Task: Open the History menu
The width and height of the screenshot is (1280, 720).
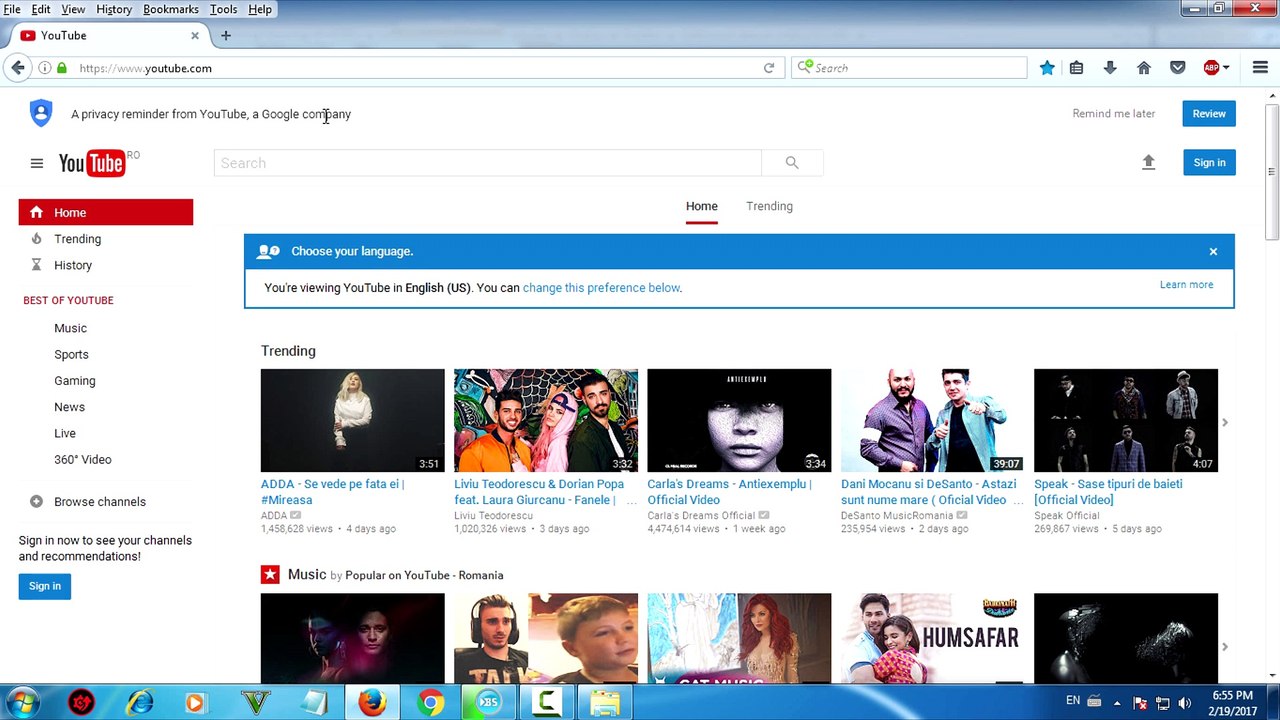Action: coord(114,9)
